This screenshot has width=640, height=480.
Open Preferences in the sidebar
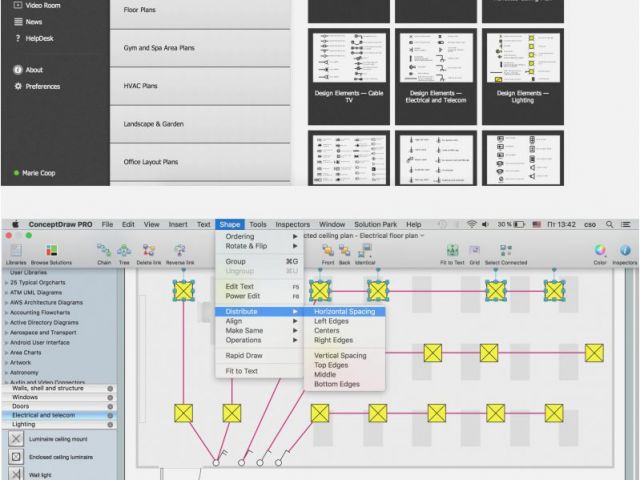coord(42,87)
